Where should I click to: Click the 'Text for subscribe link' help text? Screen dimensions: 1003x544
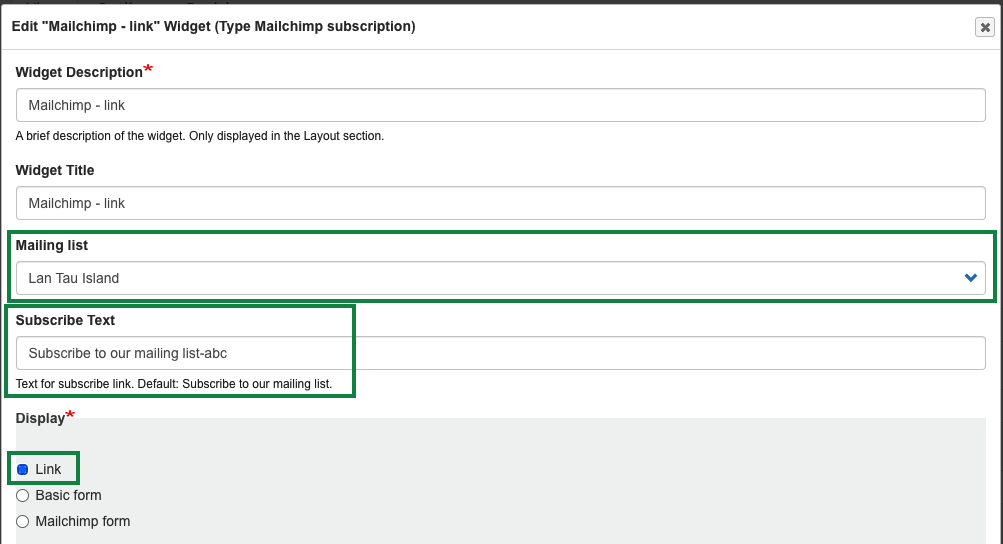point(174,384)
